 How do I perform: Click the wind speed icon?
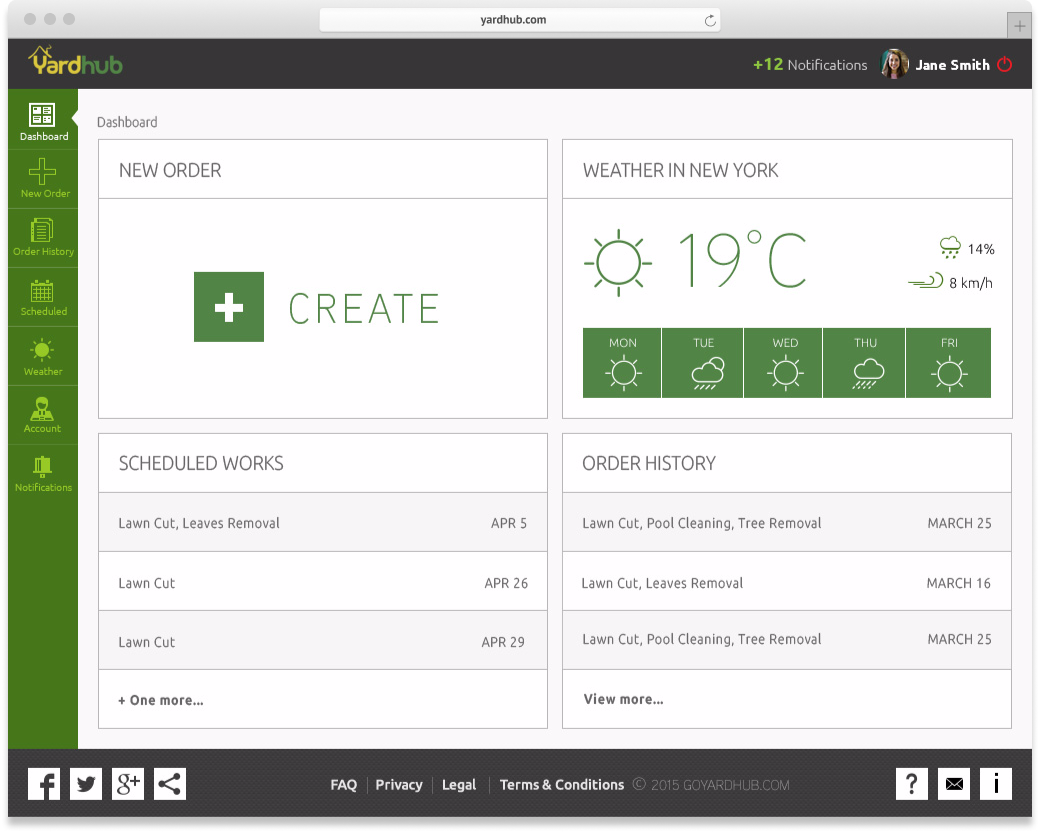tap(926, 281)
